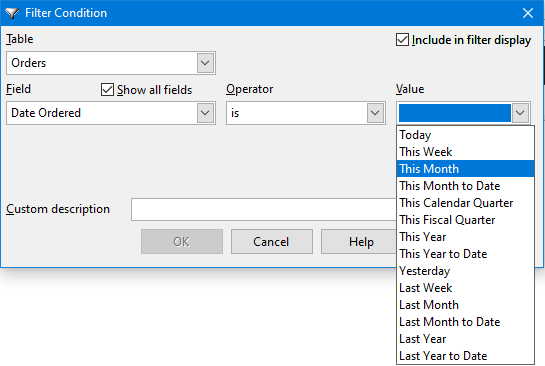Open Help for filter conditions
This screenshot has height=366, width=545.
(x=359, y=242)
